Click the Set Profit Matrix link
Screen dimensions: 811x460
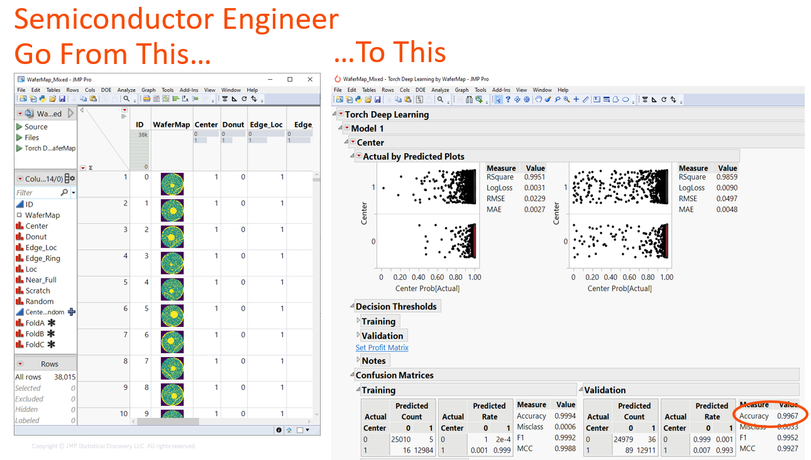click(382, 348)
